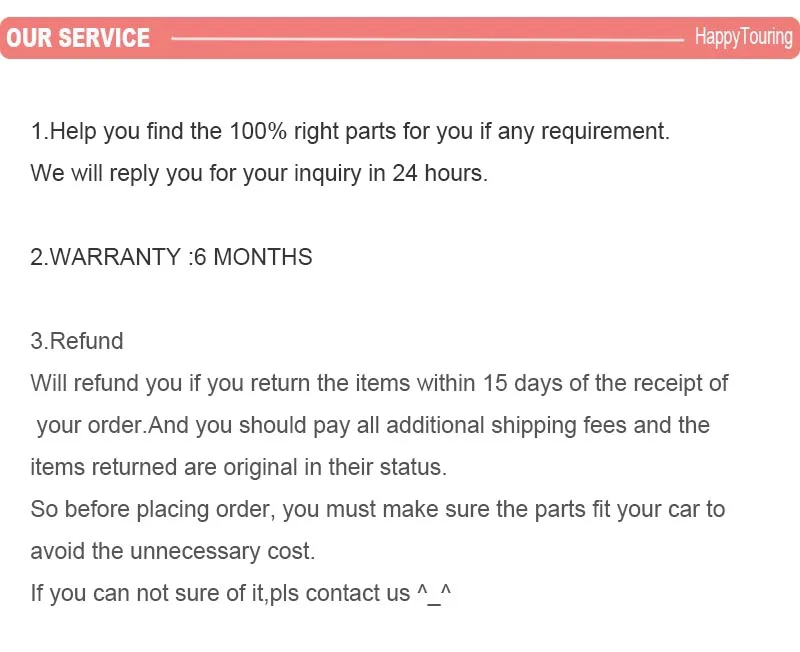Click the pink banner divider line
800x652 pixels.
pos(427,39)
